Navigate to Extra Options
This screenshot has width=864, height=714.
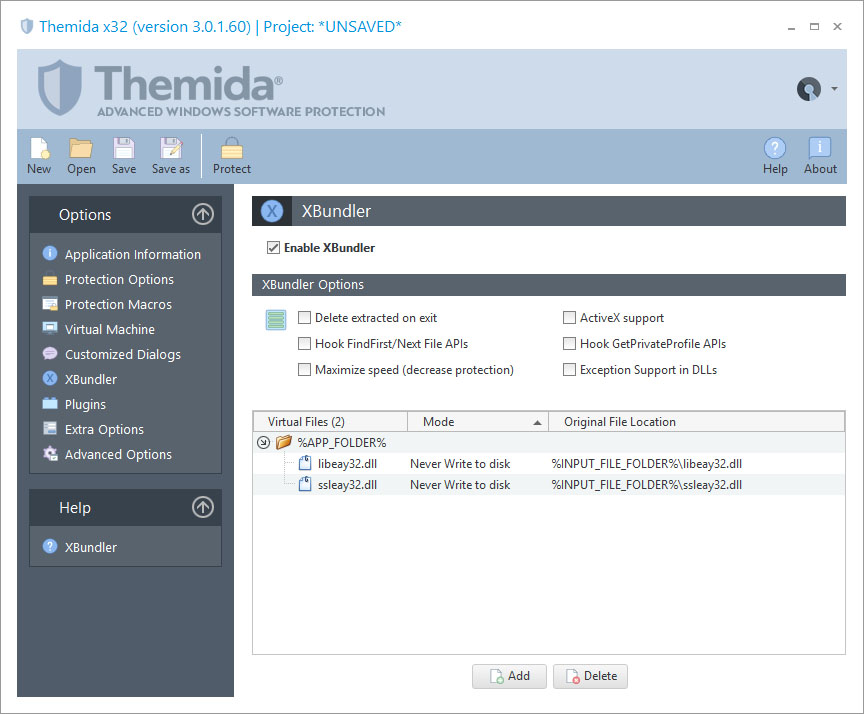click(x=104, y=429)
